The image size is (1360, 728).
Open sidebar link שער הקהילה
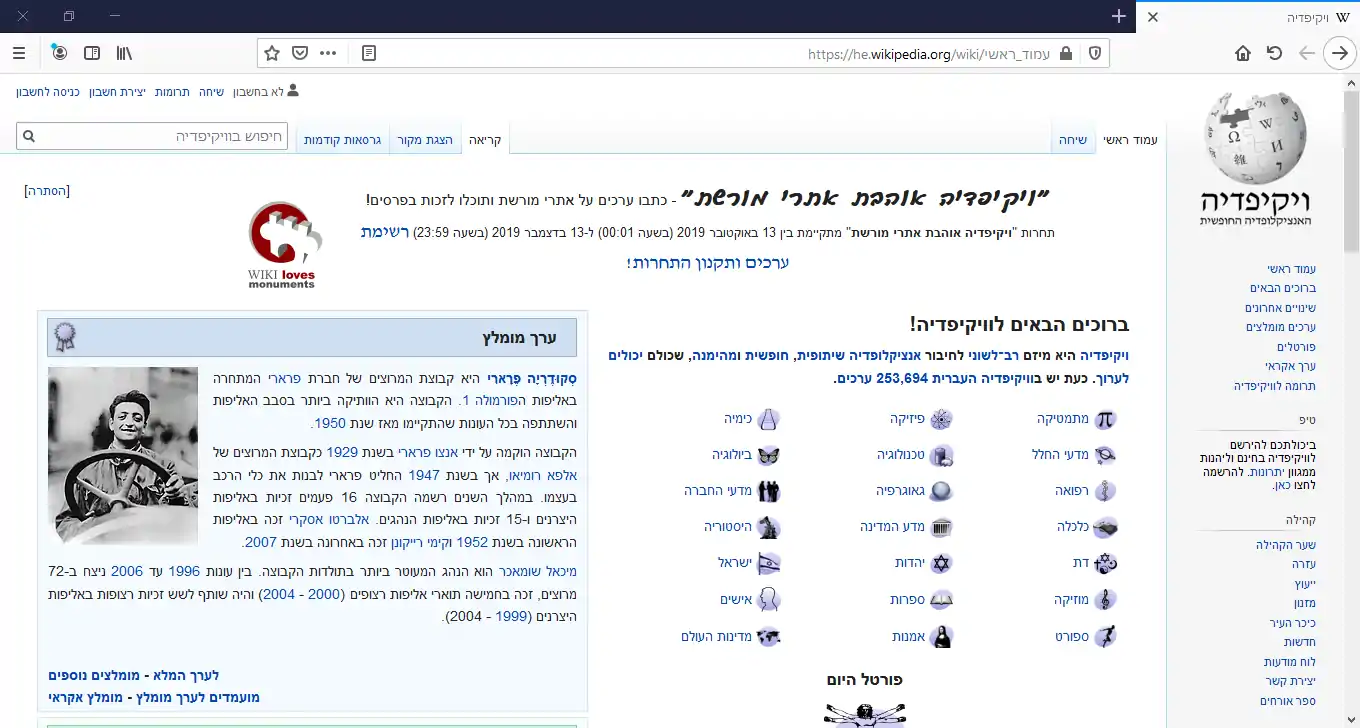pyautogui.click(x=1286, y=545)
